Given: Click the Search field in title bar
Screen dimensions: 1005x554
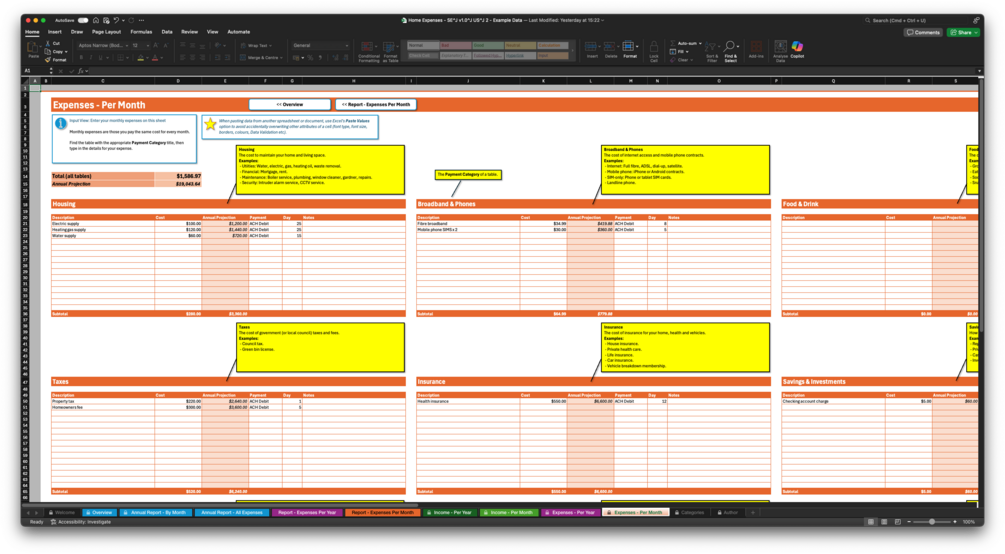Looking at the screenshot, I should [x=915, y=21].
